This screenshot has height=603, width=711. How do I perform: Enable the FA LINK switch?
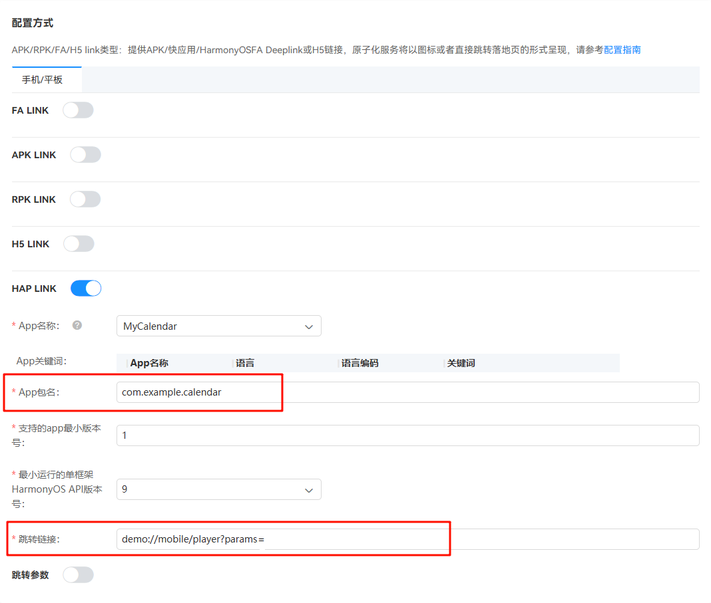[78, 110]
